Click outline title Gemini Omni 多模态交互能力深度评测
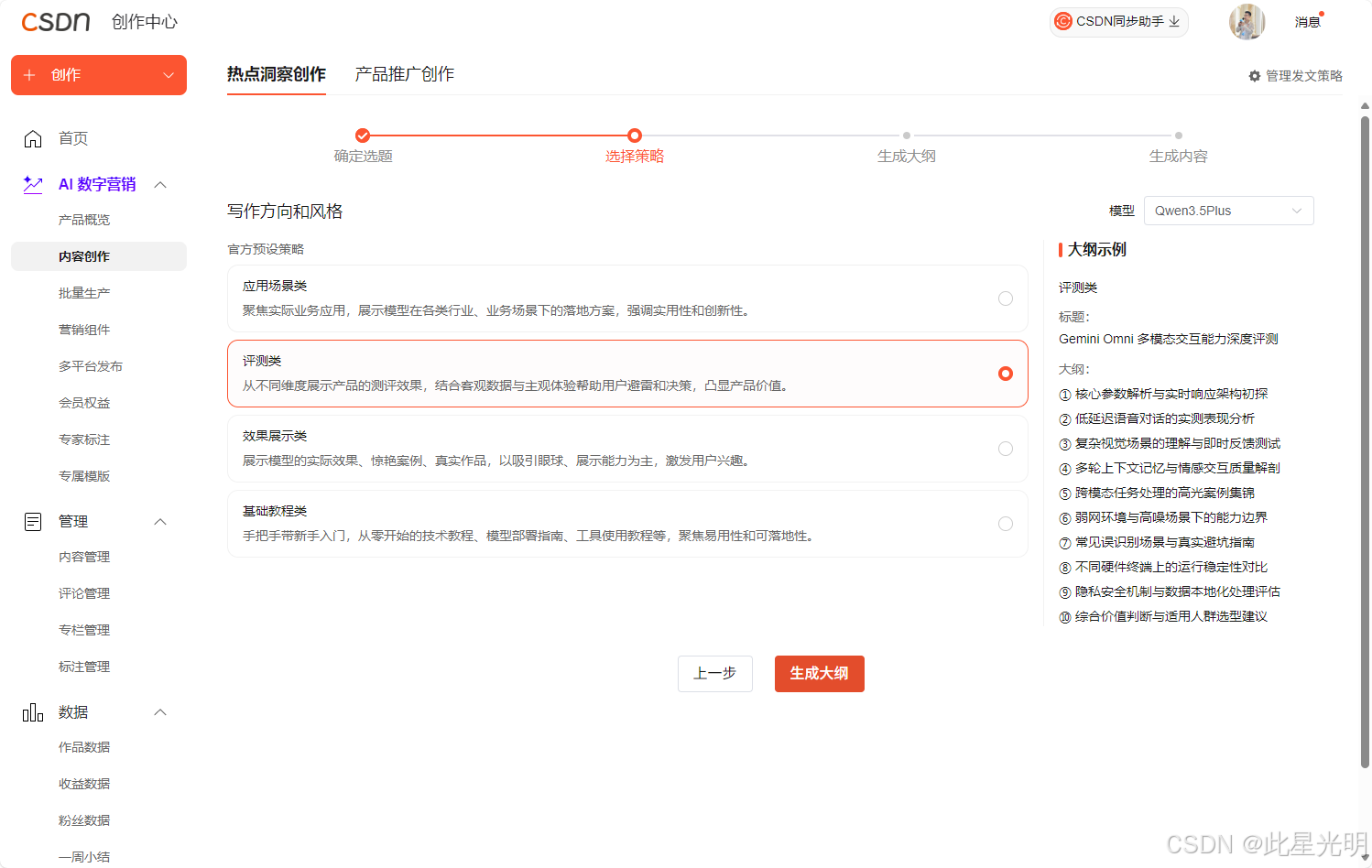 (1169, 339)
